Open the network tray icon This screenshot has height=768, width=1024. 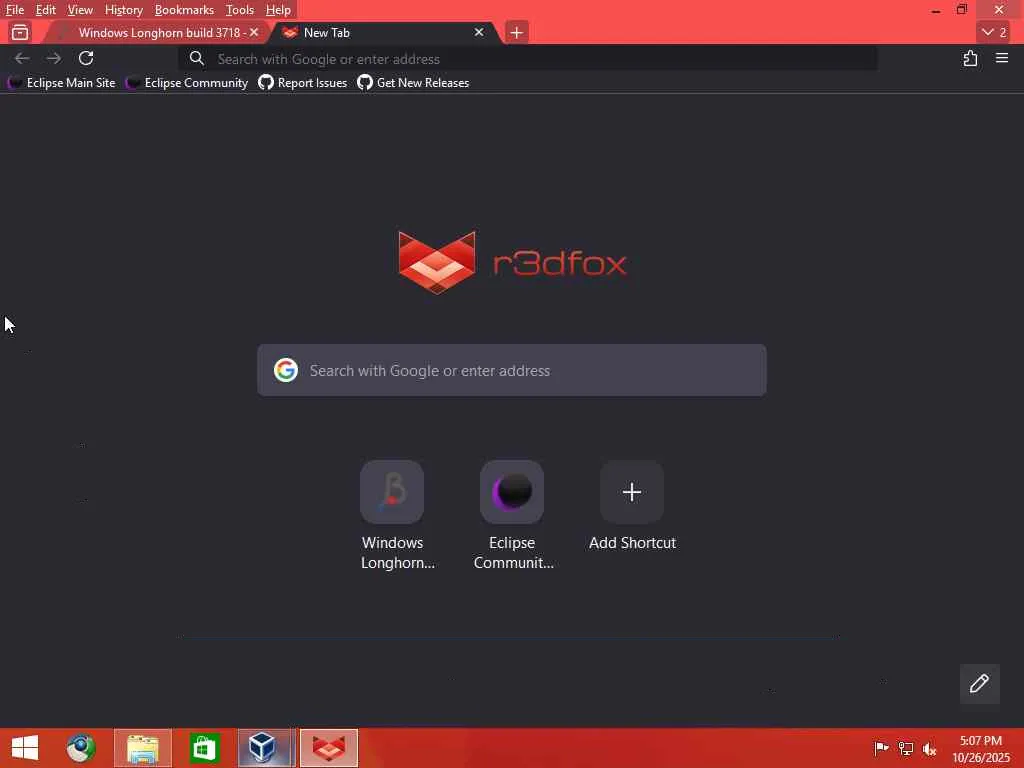tap(906, 748)
